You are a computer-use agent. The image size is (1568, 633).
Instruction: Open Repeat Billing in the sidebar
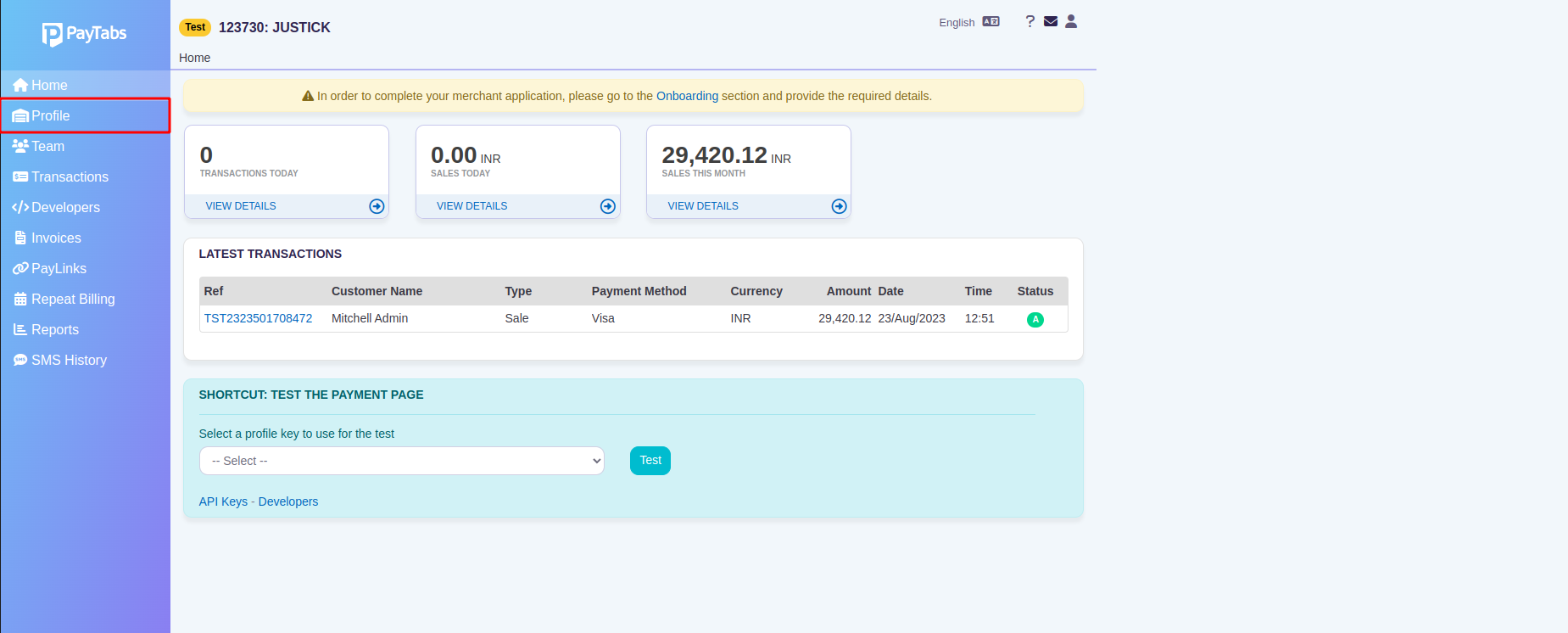click(x=85, y=299)
